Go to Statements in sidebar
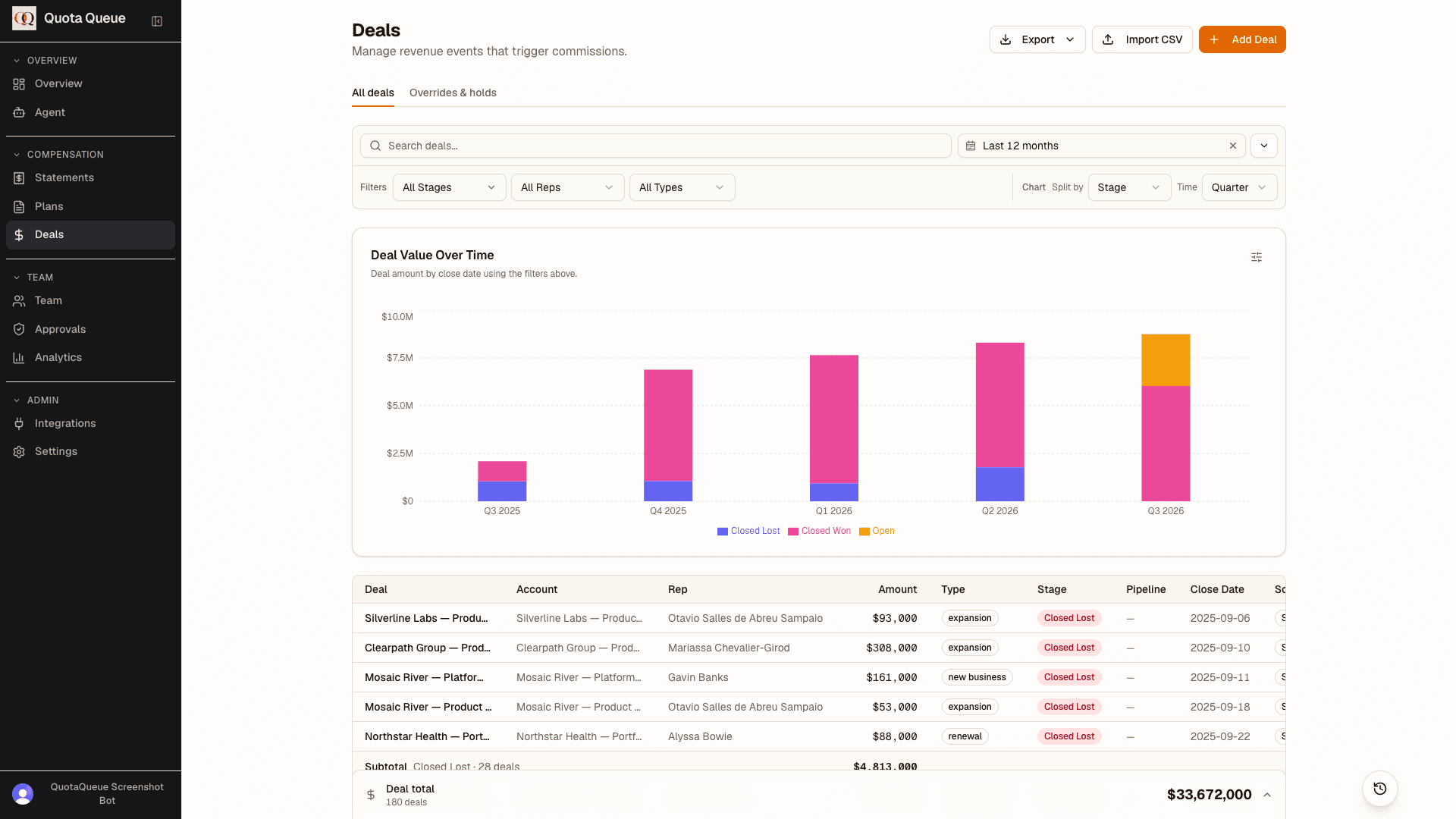Viewport: 1456px width, 819px height. (90, 177)
